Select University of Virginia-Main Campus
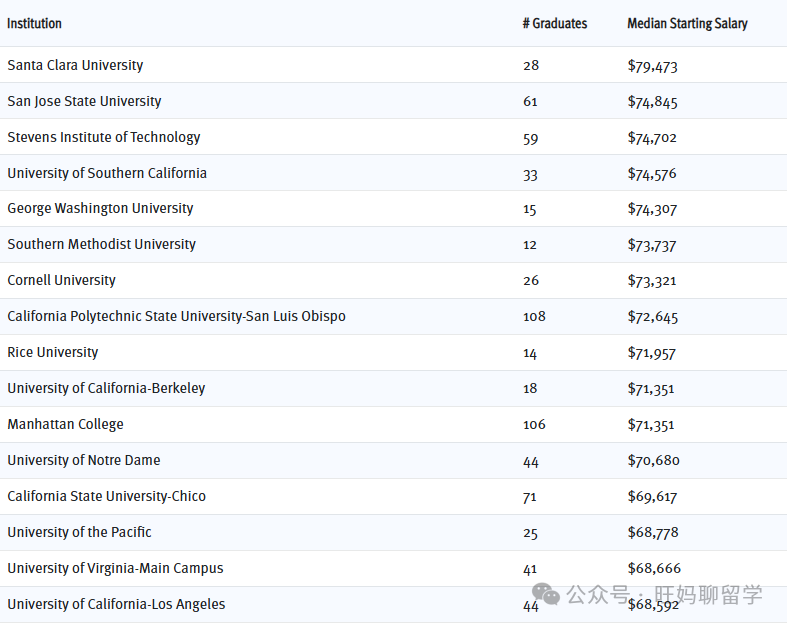The height and width of the screenshot is (625, 787). (115, 568)
